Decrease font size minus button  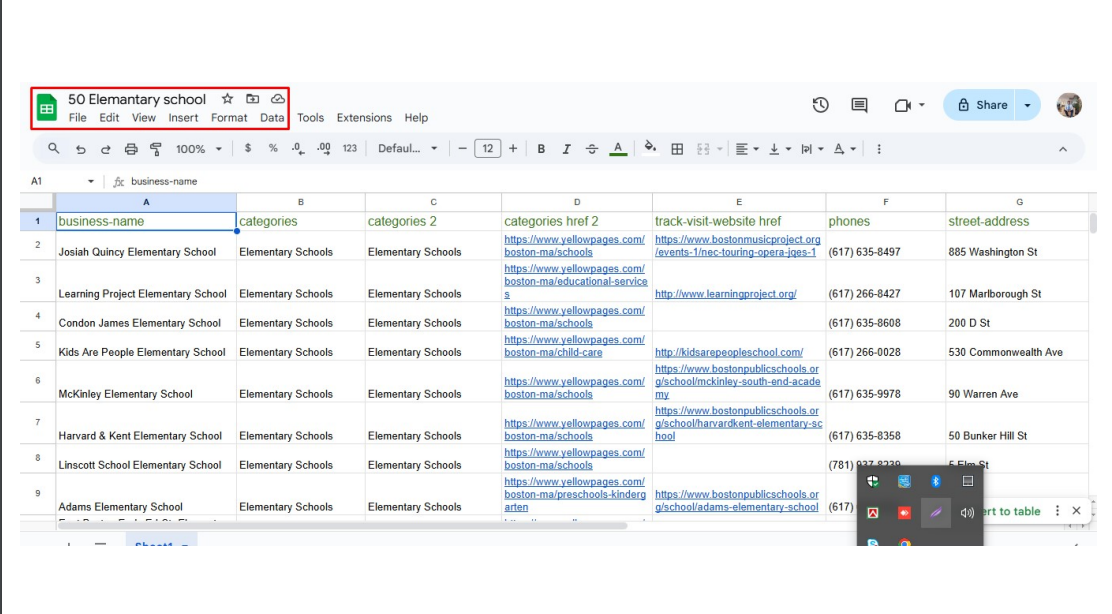(462, 148)
